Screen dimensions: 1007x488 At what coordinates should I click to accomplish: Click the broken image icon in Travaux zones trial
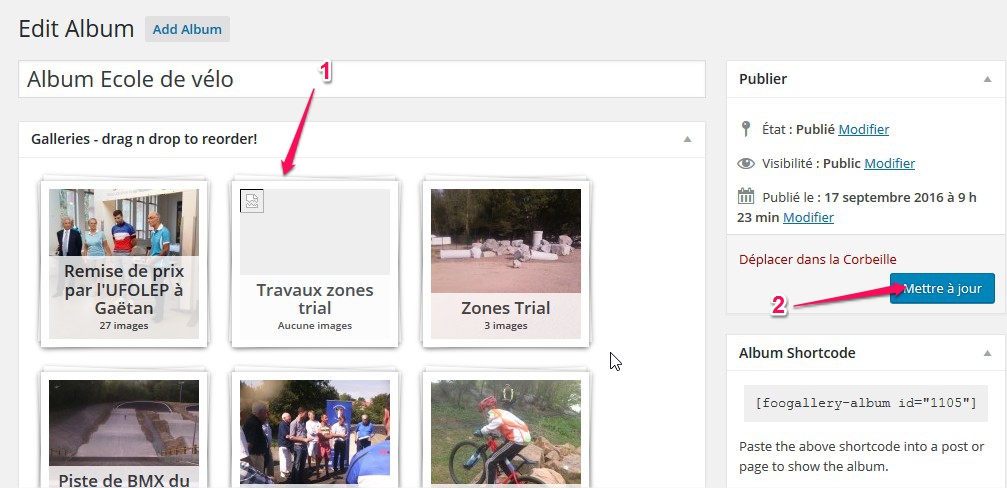252,201
